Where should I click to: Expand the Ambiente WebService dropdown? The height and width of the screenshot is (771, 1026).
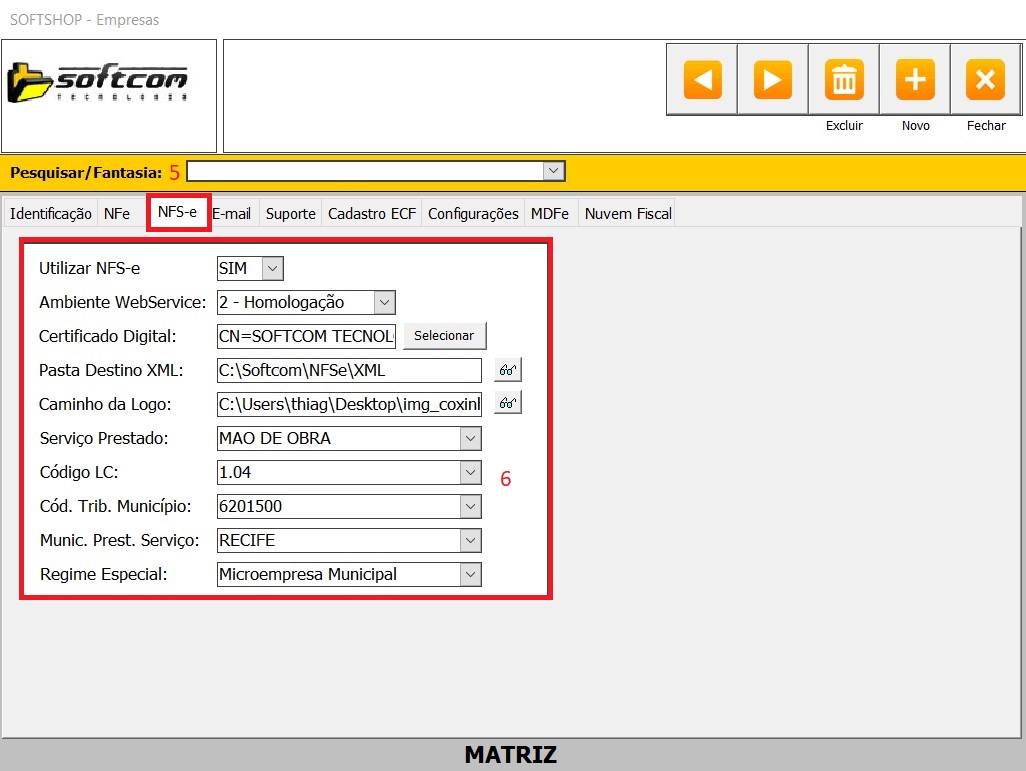point(384,302)
